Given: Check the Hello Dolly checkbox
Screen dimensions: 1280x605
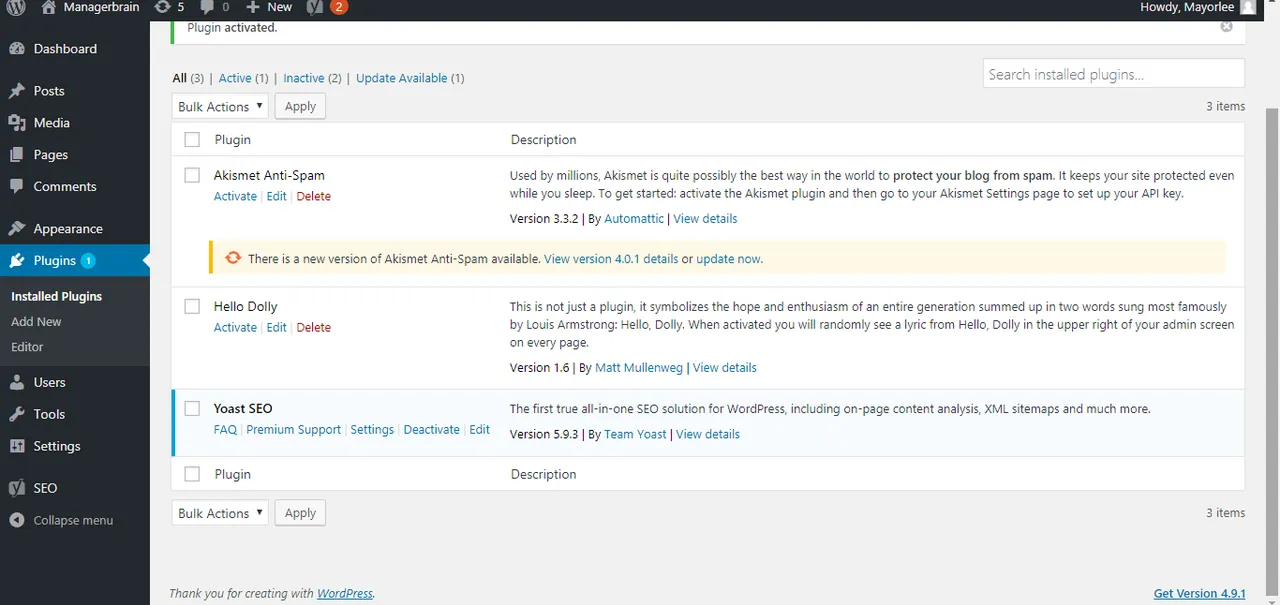Looking at the screenshot, I should [x=192, y=307].
